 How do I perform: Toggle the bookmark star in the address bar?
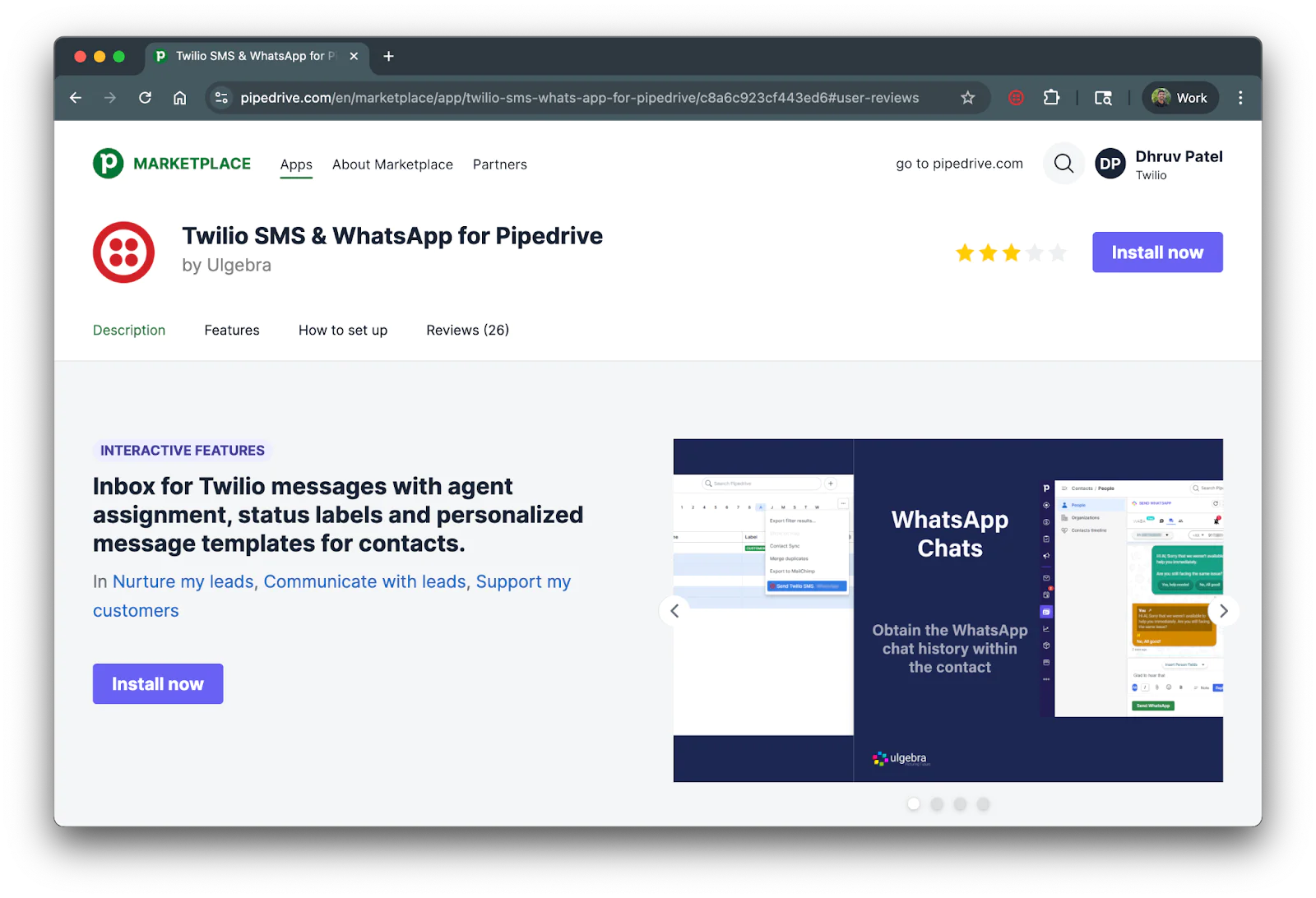pos(968,97)
